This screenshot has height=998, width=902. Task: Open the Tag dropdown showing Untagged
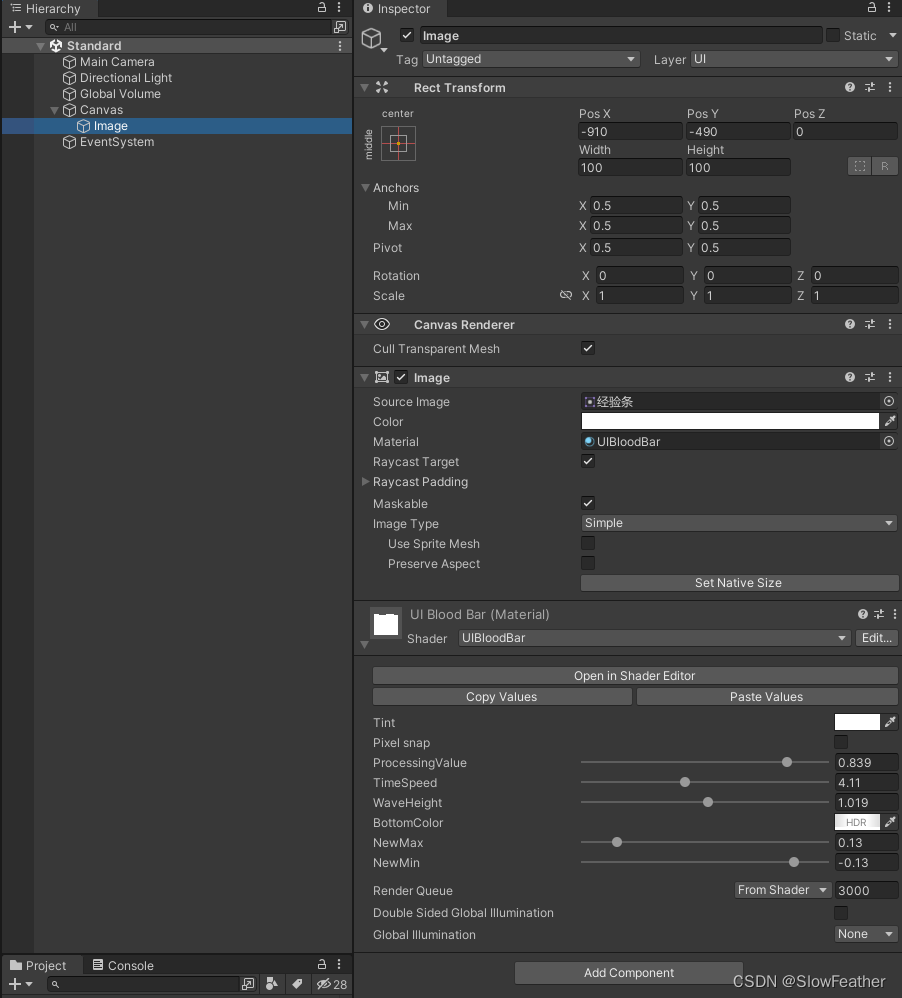531,59
